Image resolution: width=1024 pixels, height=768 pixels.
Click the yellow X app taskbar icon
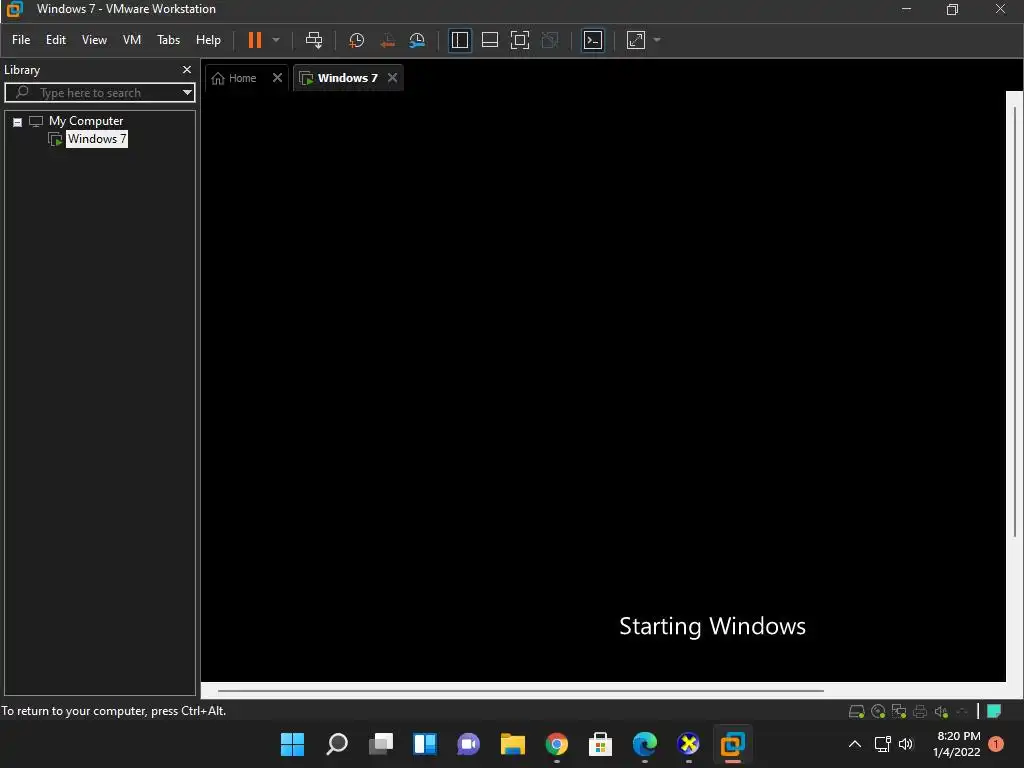pos(688,744)
